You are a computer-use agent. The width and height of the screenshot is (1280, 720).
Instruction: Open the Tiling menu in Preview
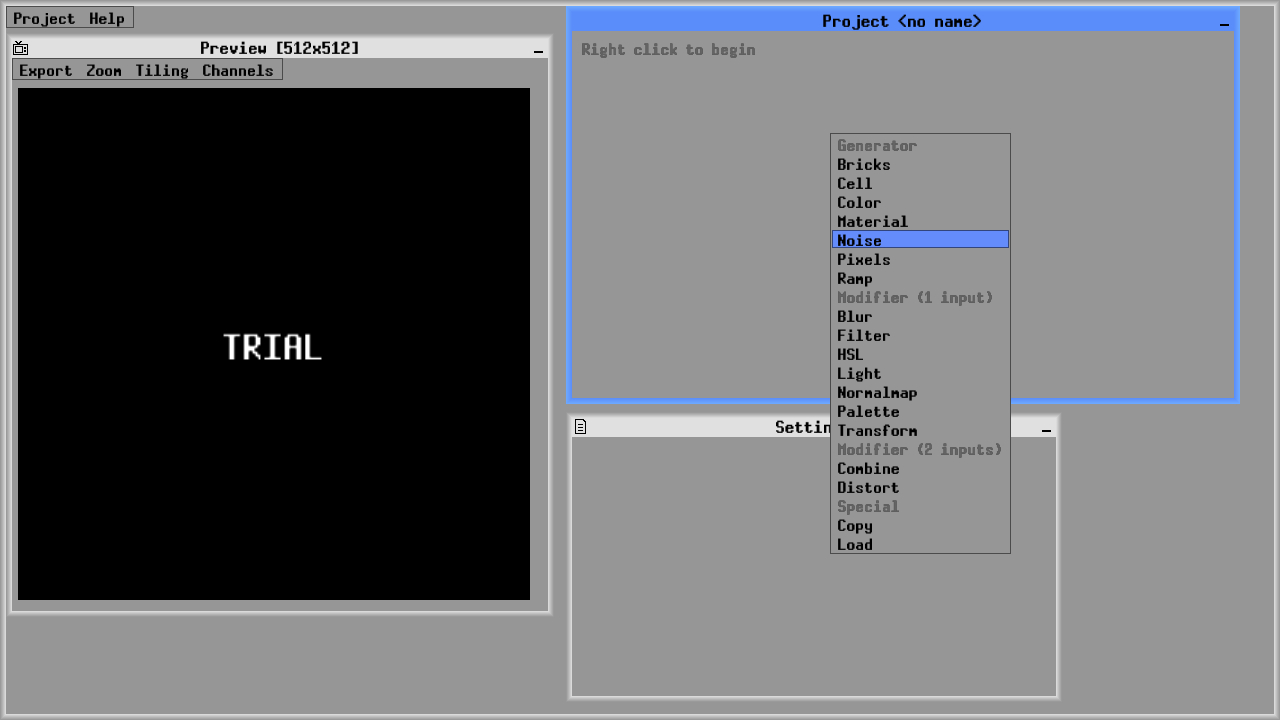point(162,70)
